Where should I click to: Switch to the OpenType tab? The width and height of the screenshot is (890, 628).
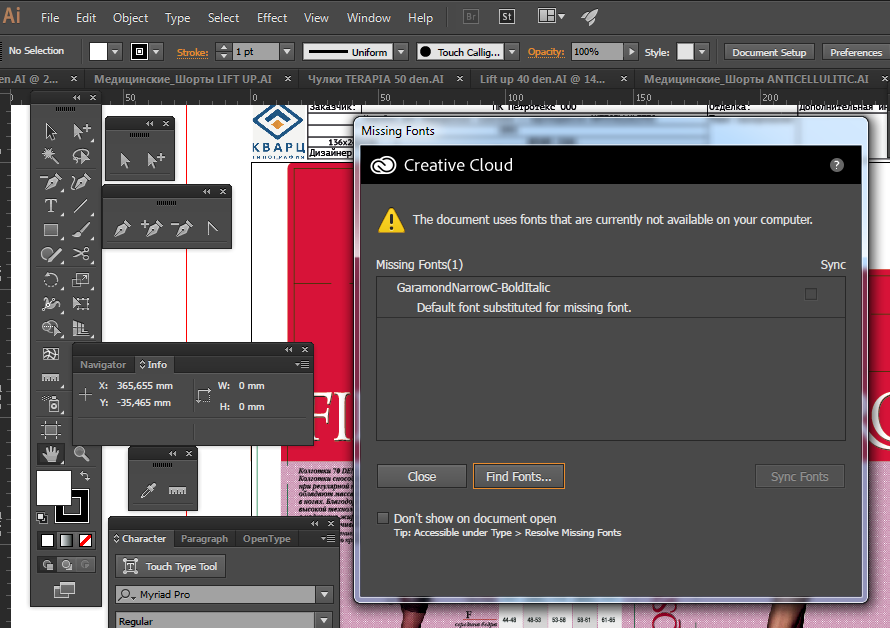[267, 538]
